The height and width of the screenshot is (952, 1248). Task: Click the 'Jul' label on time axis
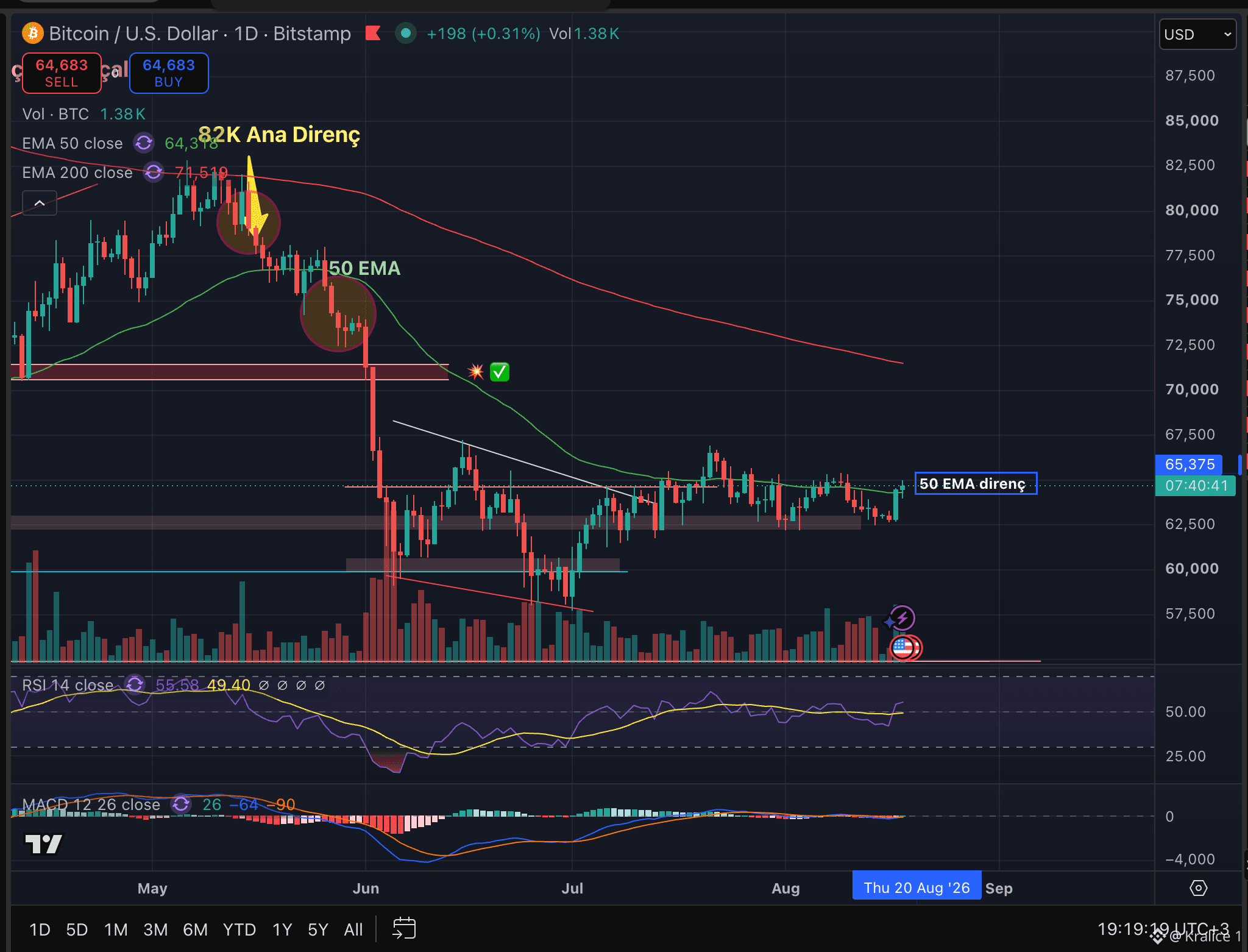pos(572,888)
